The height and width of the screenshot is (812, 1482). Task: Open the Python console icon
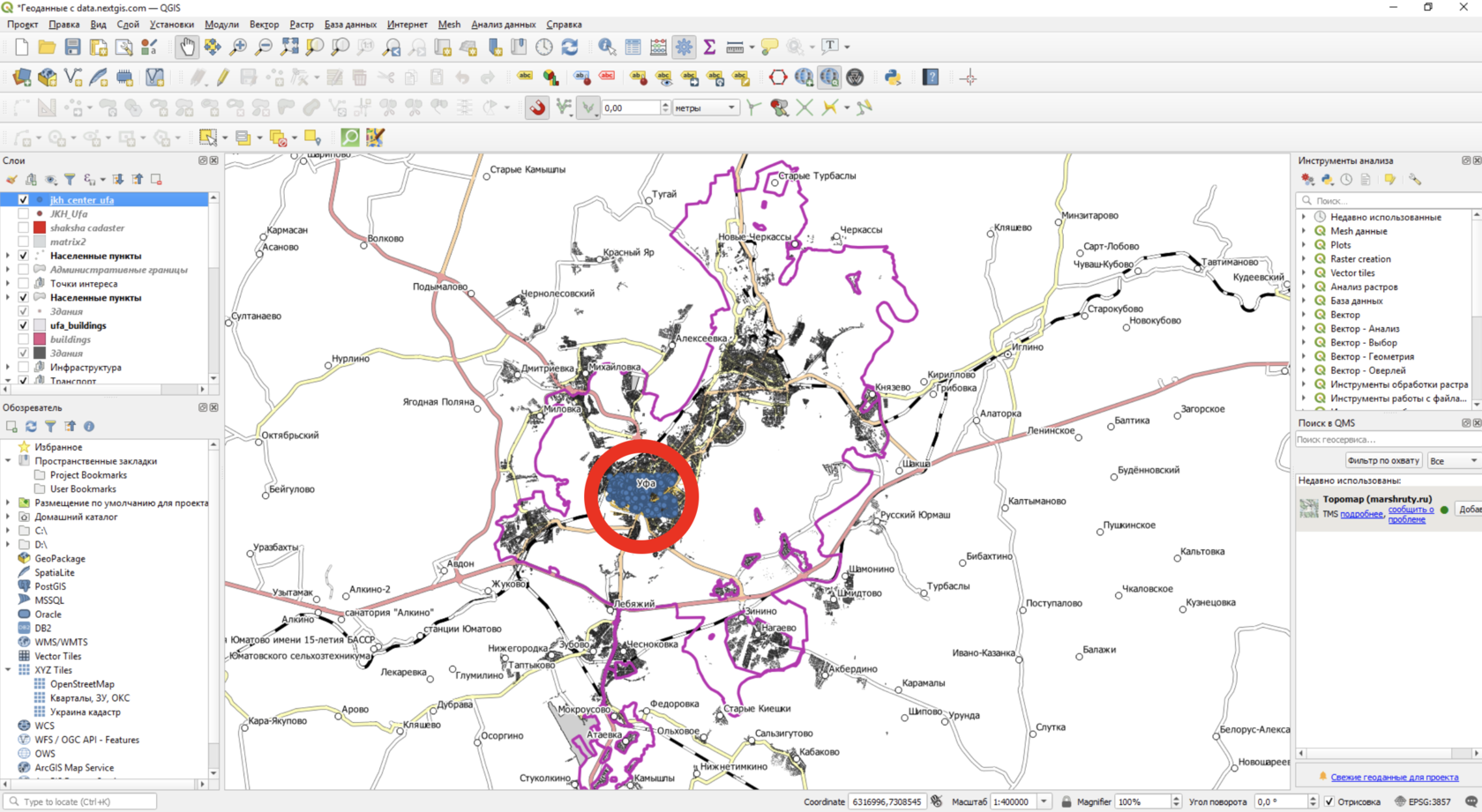(x=893, y=78)
